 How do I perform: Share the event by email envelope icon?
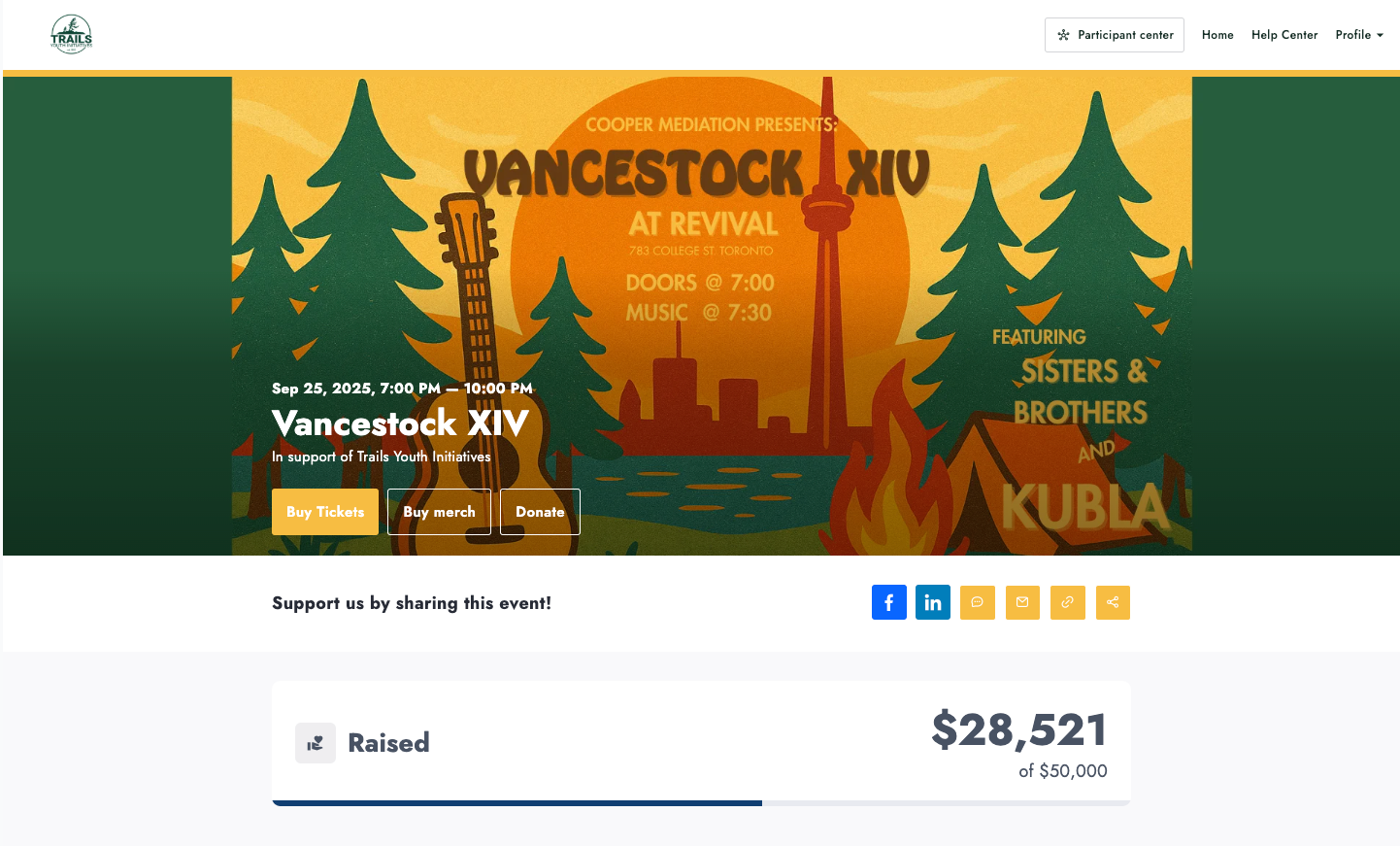1022,602
